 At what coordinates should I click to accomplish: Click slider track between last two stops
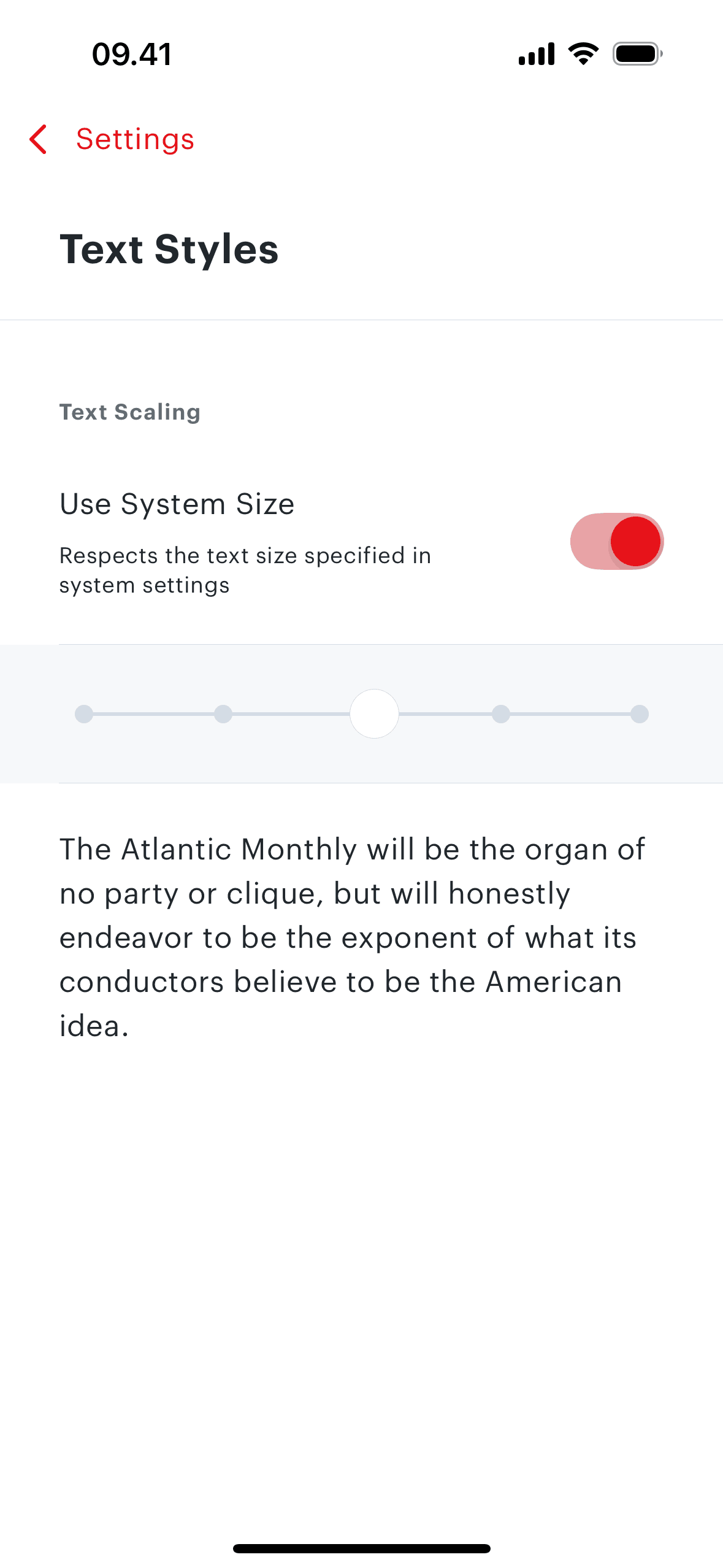[x=570, y=714]
